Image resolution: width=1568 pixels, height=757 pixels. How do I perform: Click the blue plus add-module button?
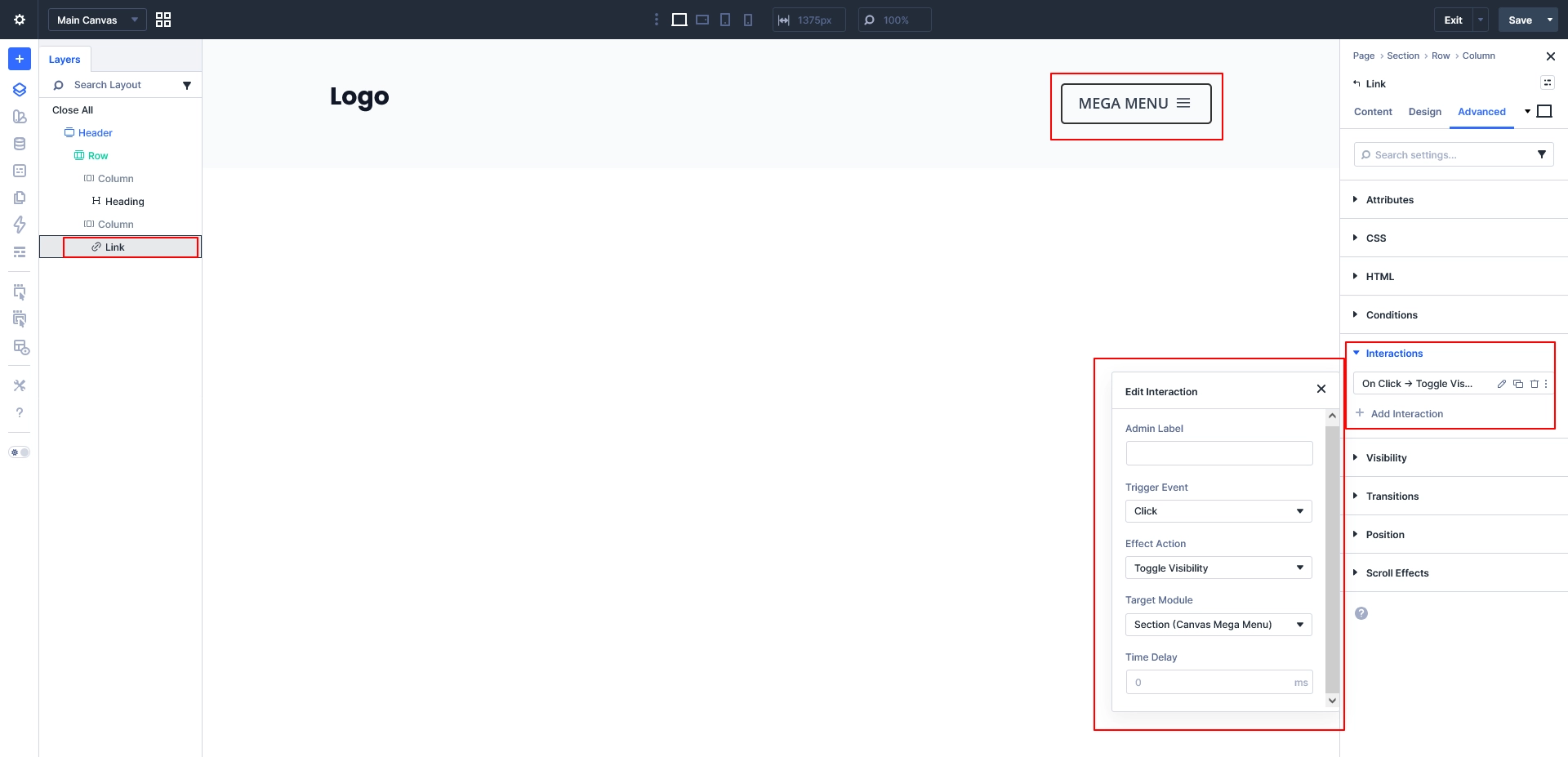point(20,59)
